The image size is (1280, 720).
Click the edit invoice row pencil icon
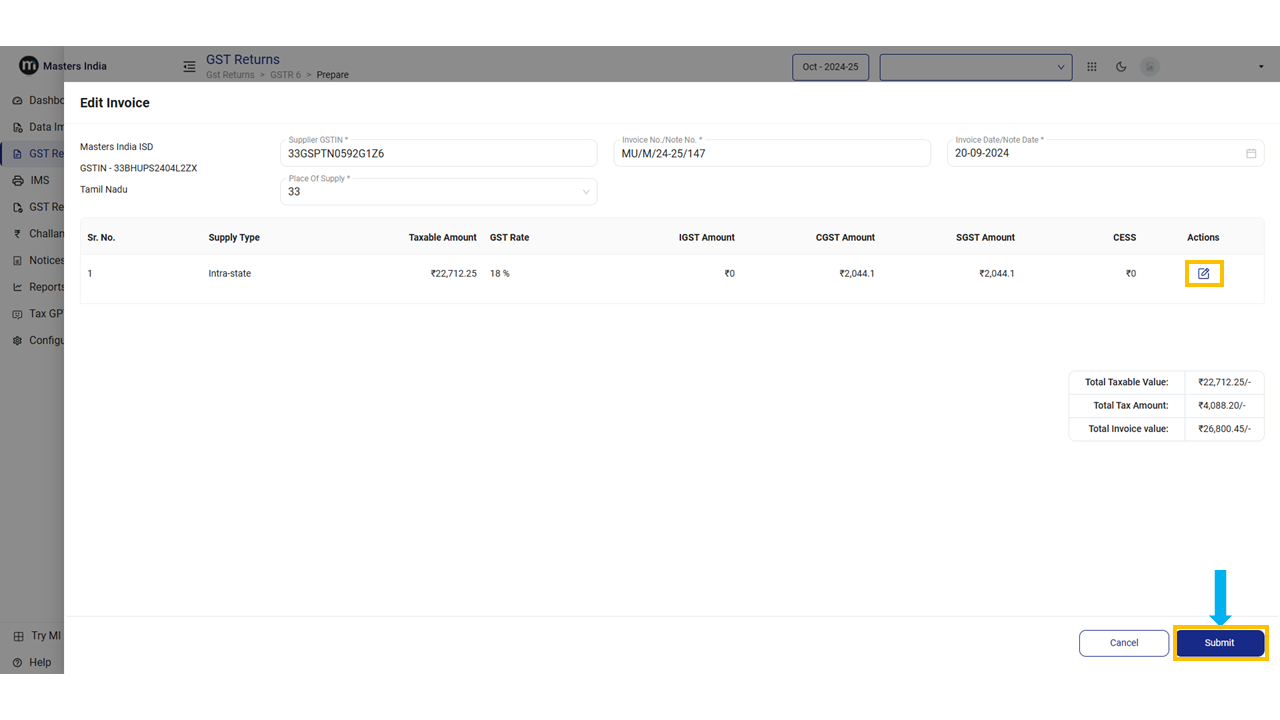[x=1203, y=273]
